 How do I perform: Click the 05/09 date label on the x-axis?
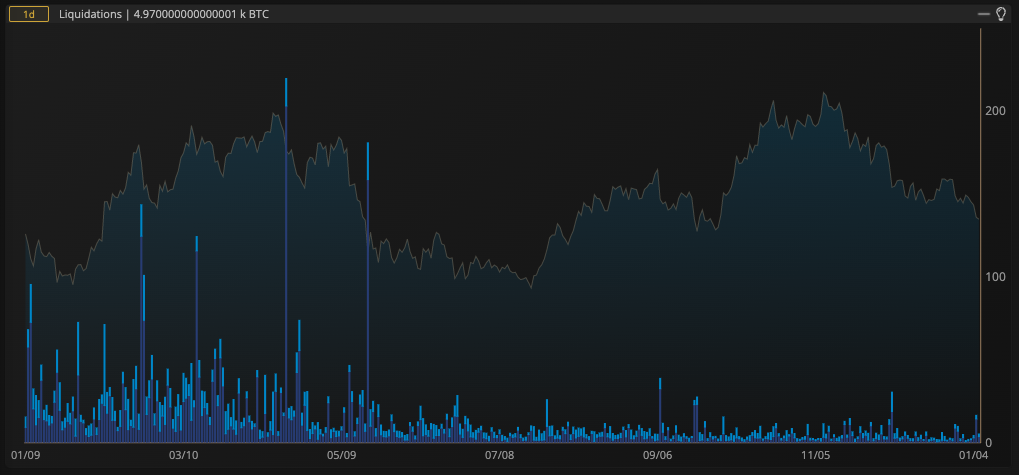(x=342, y=456)
